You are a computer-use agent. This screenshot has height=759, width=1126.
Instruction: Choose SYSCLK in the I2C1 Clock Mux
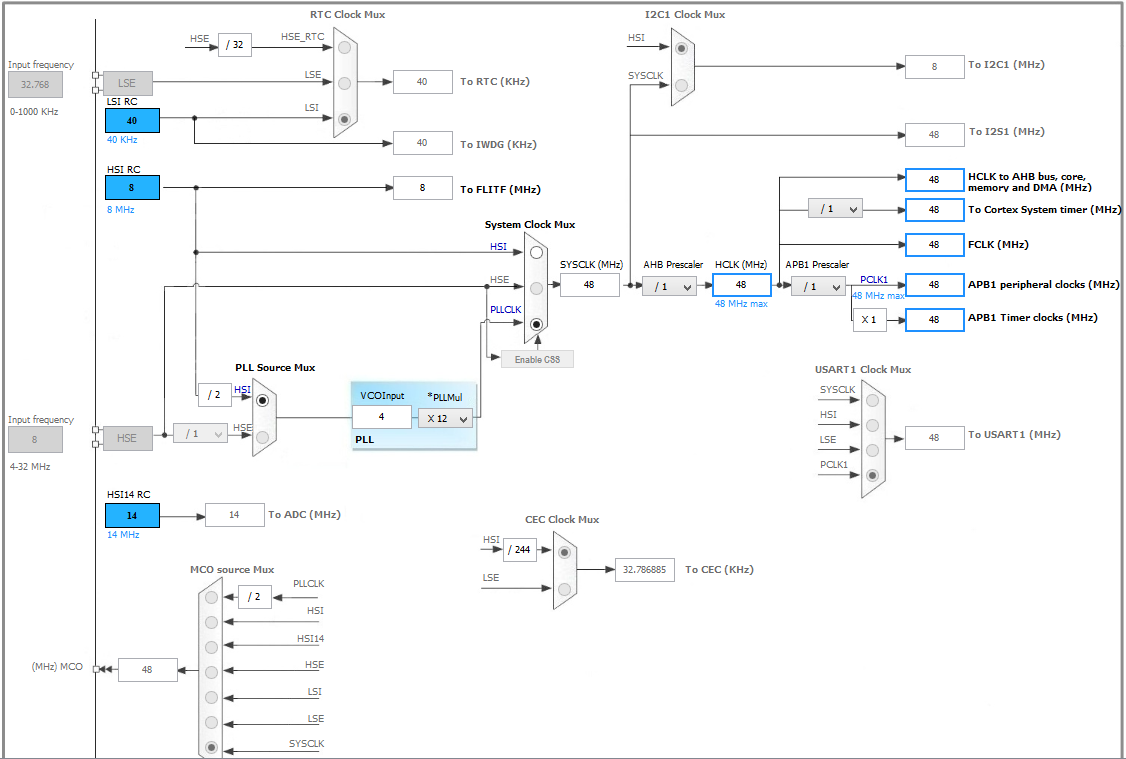click(x=681, y=85)
